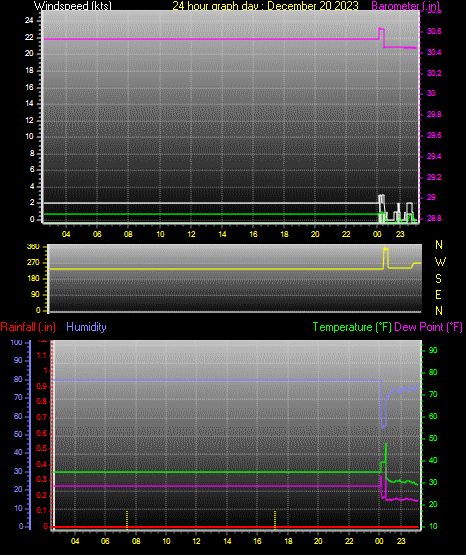Click the W compass label on direction graph
466x555 pixels.
pos(440,262)
